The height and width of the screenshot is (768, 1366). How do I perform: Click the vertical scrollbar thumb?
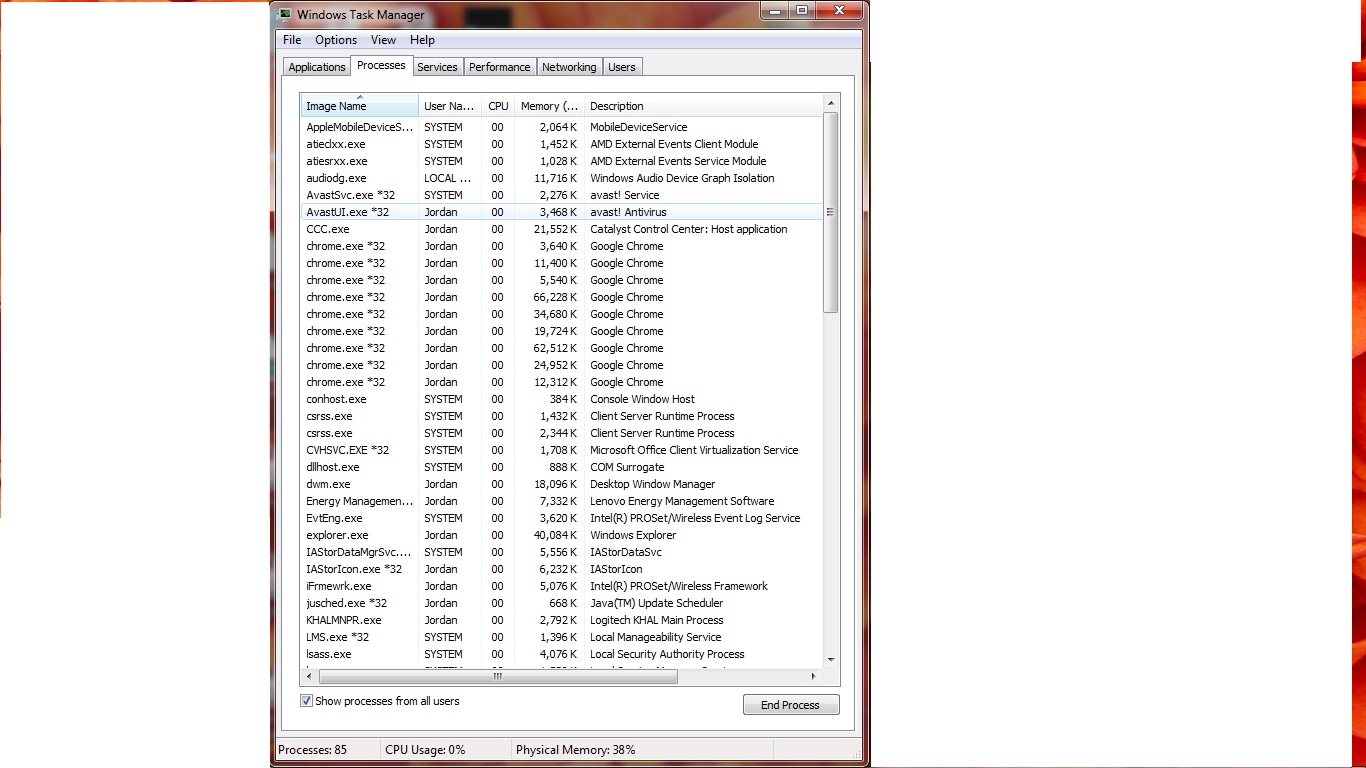(x=831, y=212)
